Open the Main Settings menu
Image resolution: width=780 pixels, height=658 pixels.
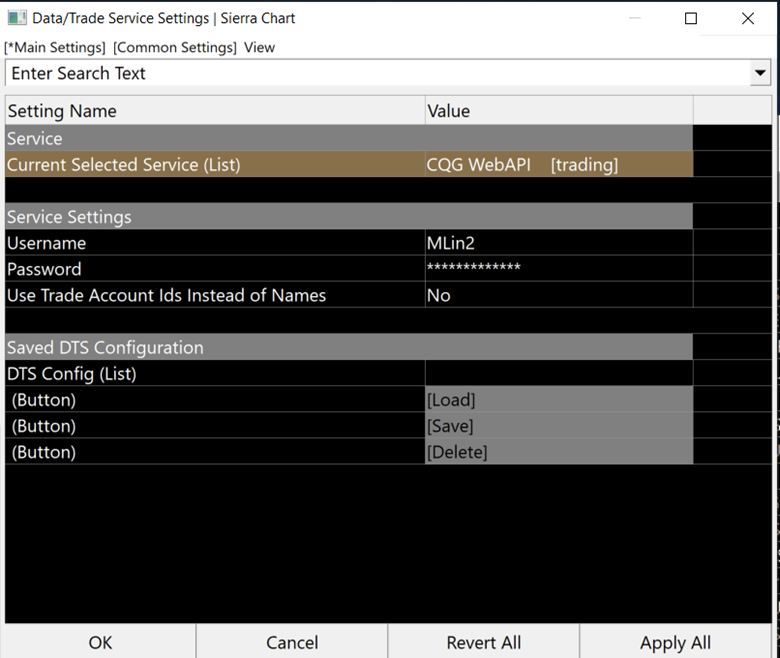pyautogui.click(x=56, y=47)
